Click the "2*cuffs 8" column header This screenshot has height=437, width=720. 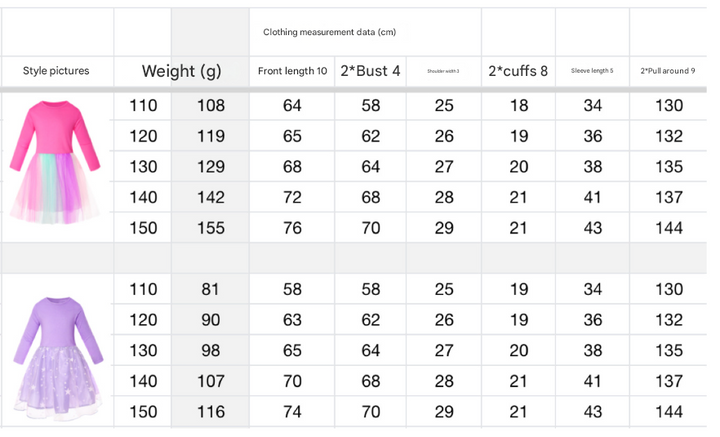[518, 71]
